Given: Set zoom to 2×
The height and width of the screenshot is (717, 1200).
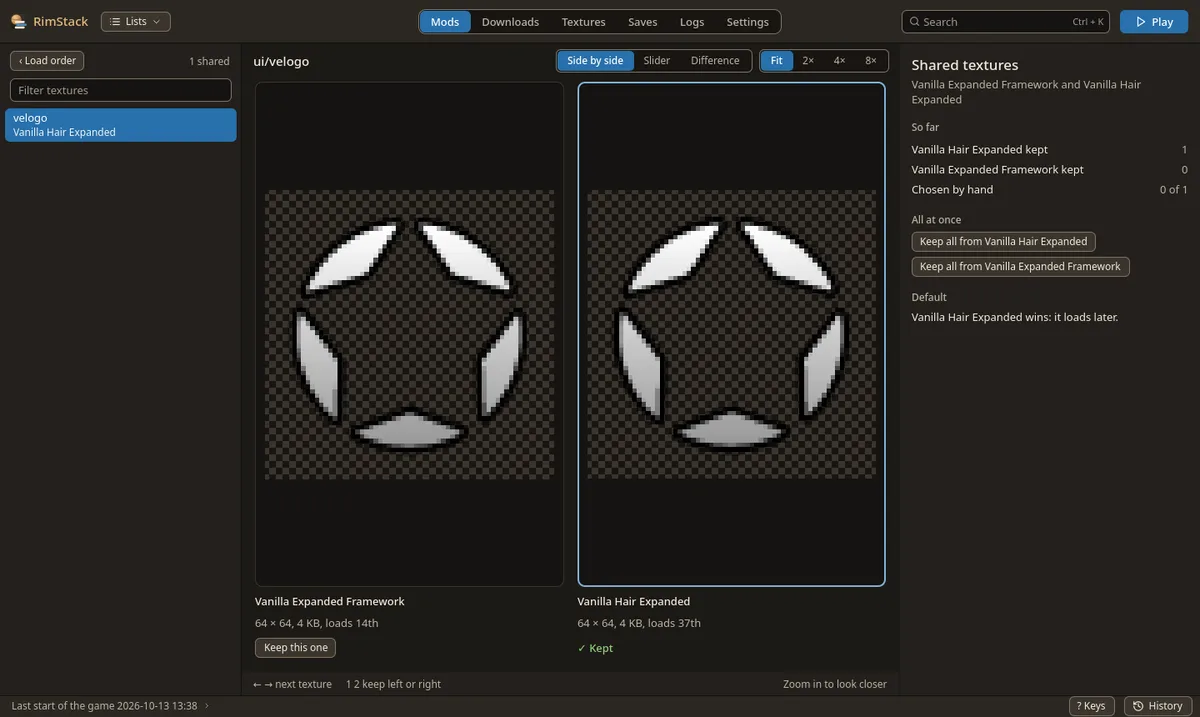Looking at the screenshot, I should [808, 61].
